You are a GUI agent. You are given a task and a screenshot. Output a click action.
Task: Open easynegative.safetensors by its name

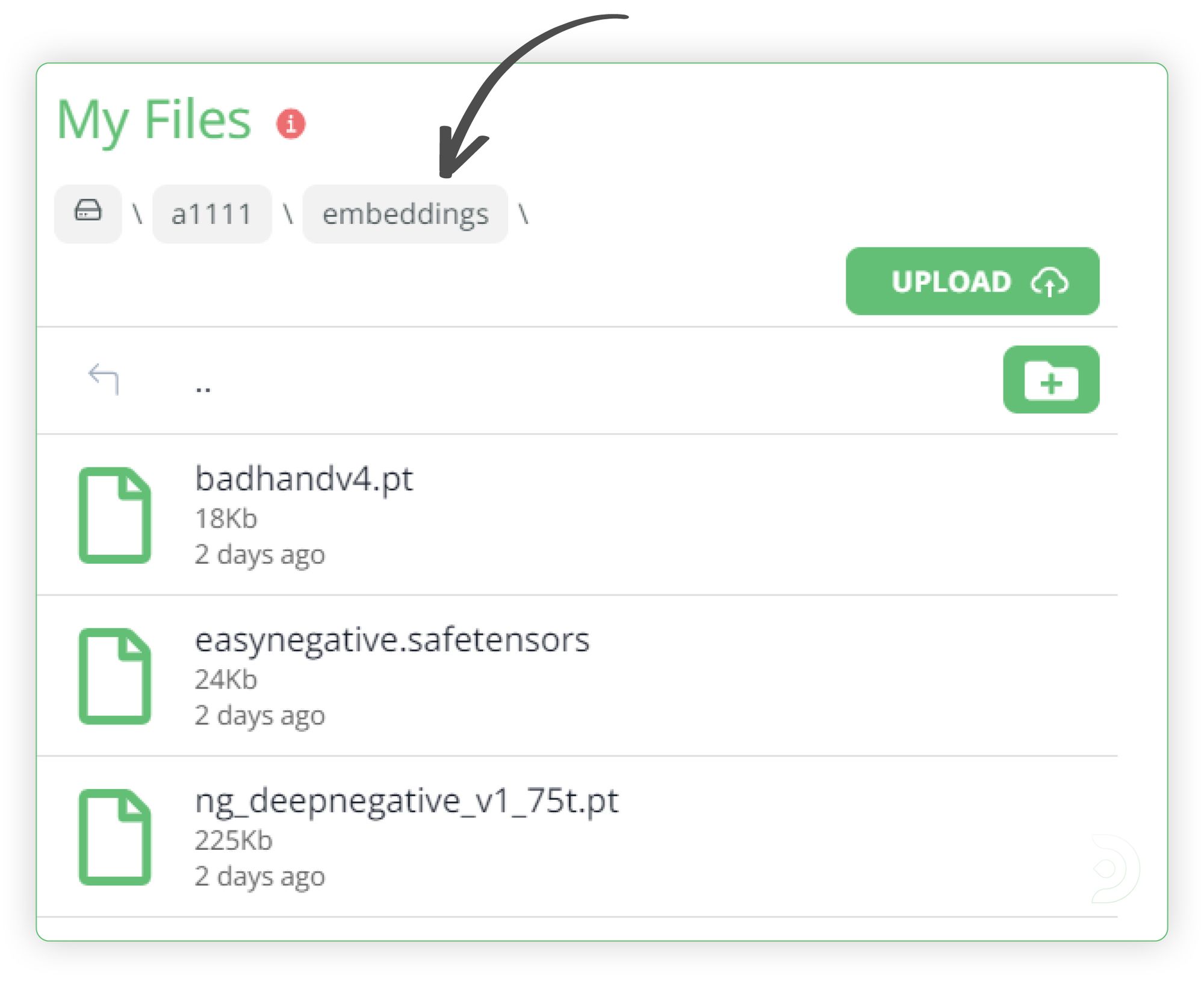click(392, 641)
